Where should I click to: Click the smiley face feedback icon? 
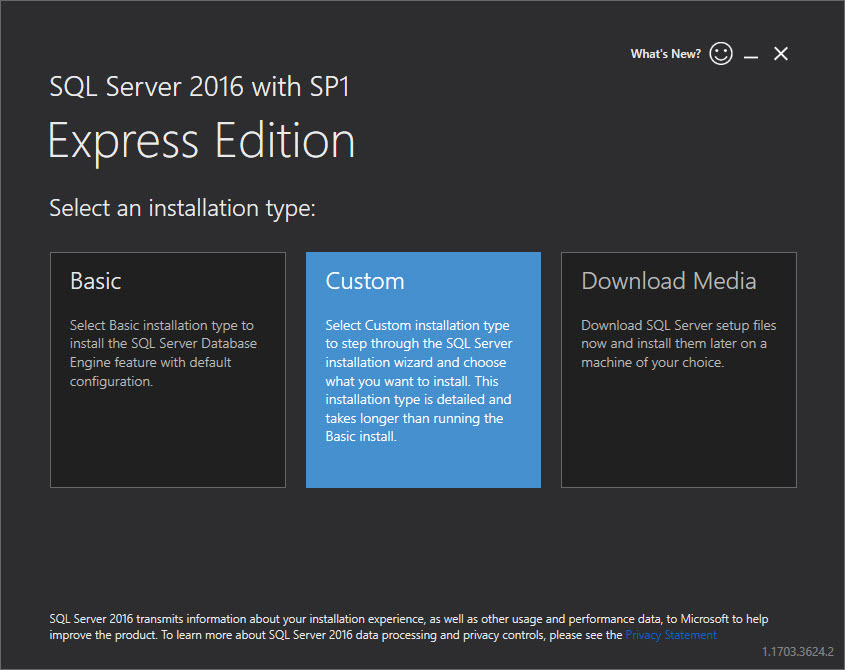(721, 54)
